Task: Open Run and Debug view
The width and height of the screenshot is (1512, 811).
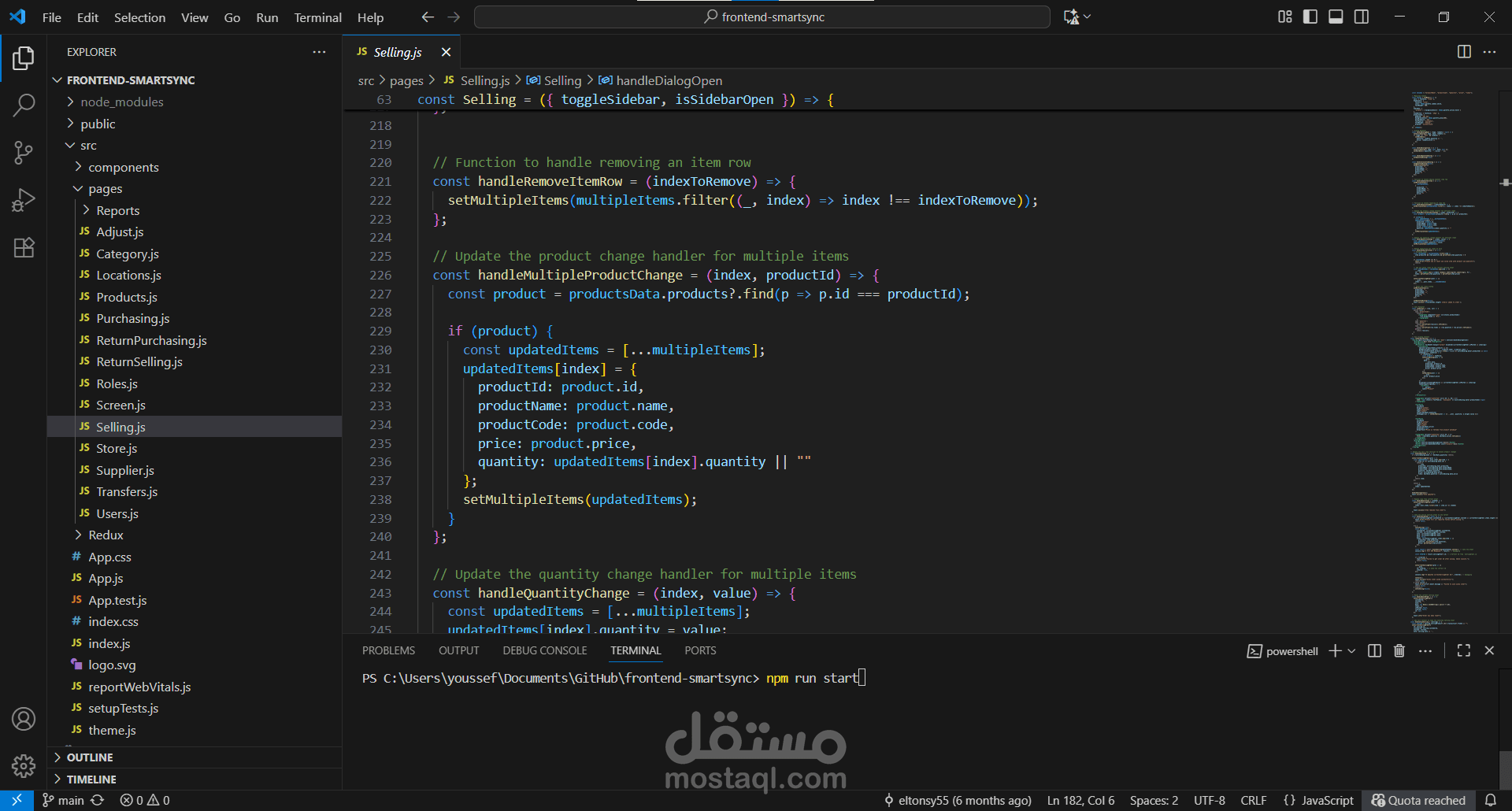Action: pos(24,201)
